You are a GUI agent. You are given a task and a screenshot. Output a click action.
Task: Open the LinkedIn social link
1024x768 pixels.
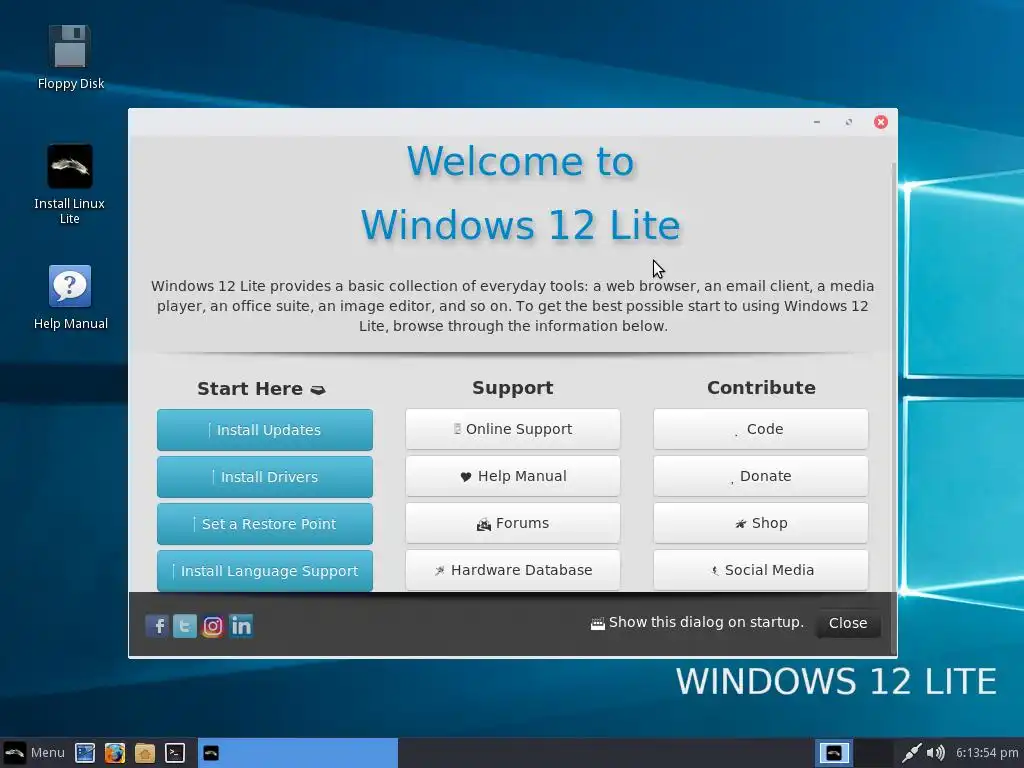click(241, 626)
